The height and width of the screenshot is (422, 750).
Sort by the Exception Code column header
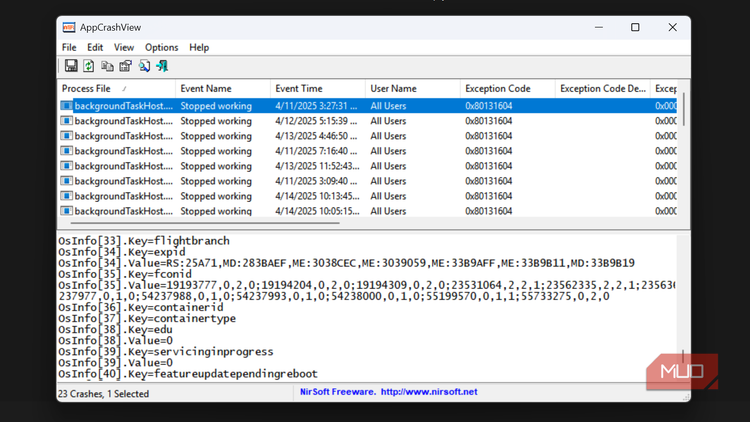click(x=507, y=89)
